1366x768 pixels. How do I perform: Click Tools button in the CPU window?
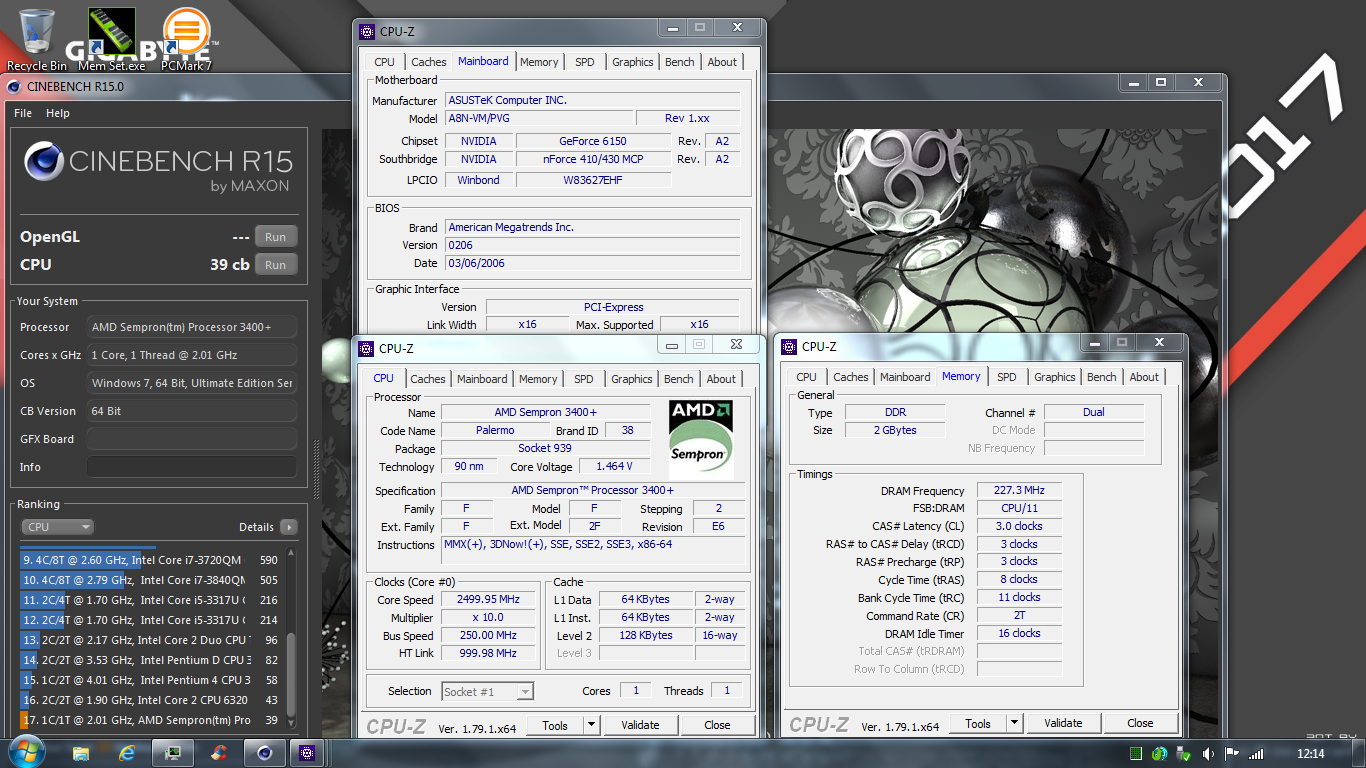[555, 725]
